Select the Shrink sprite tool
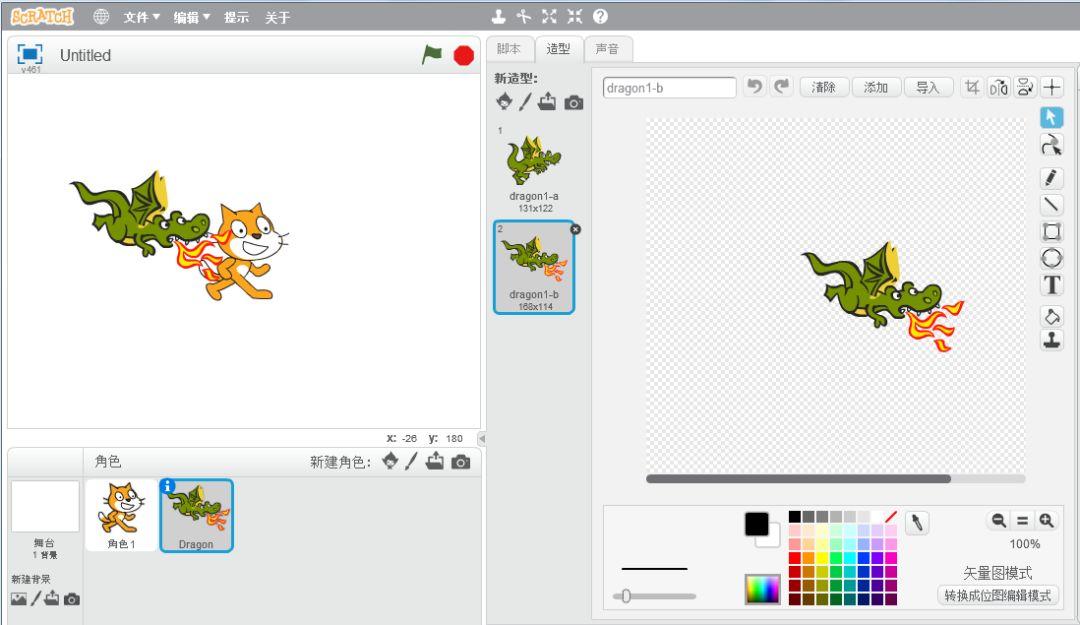Image resolution: width=1080 pixels, height=625 pixels. pyautogui.click(x=575, y=17)
